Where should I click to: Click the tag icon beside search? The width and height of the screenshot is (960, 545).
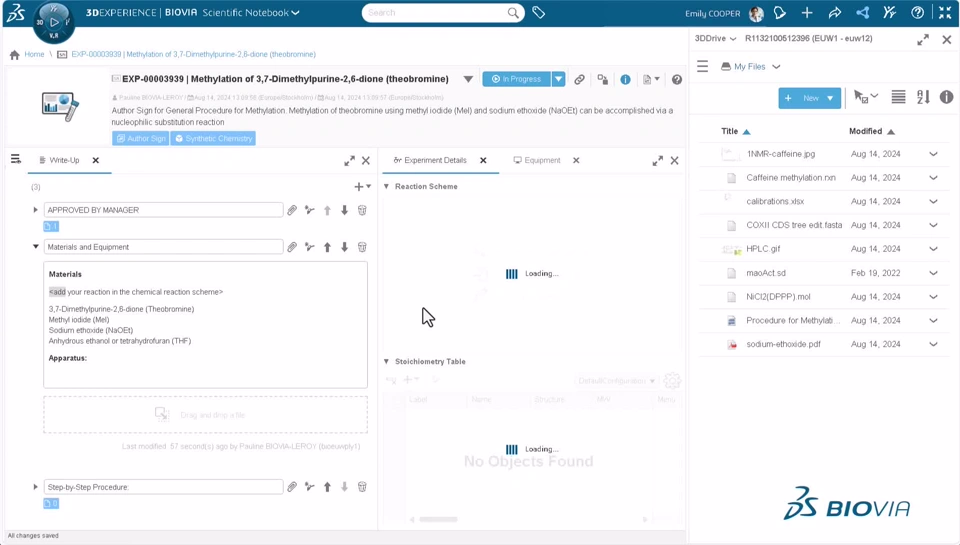pos(539,12)
